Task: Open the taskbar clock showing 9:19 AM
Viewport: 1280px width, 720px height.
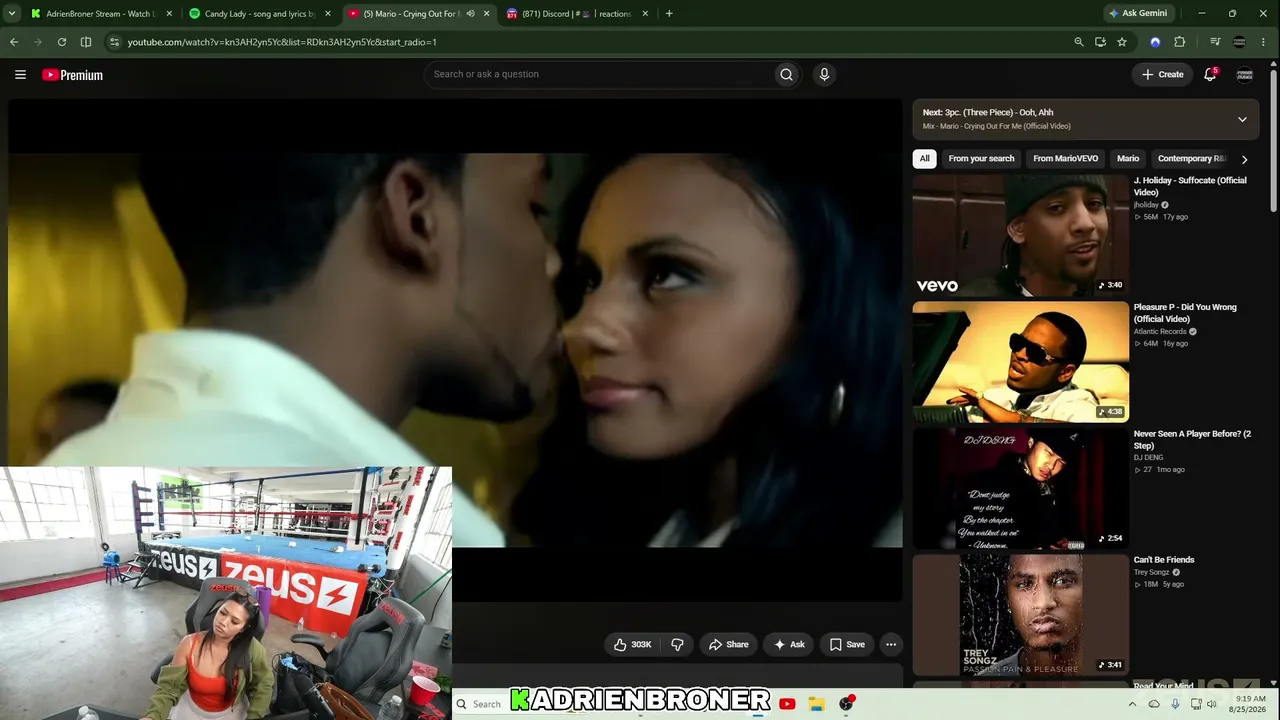Action: 1251,704
